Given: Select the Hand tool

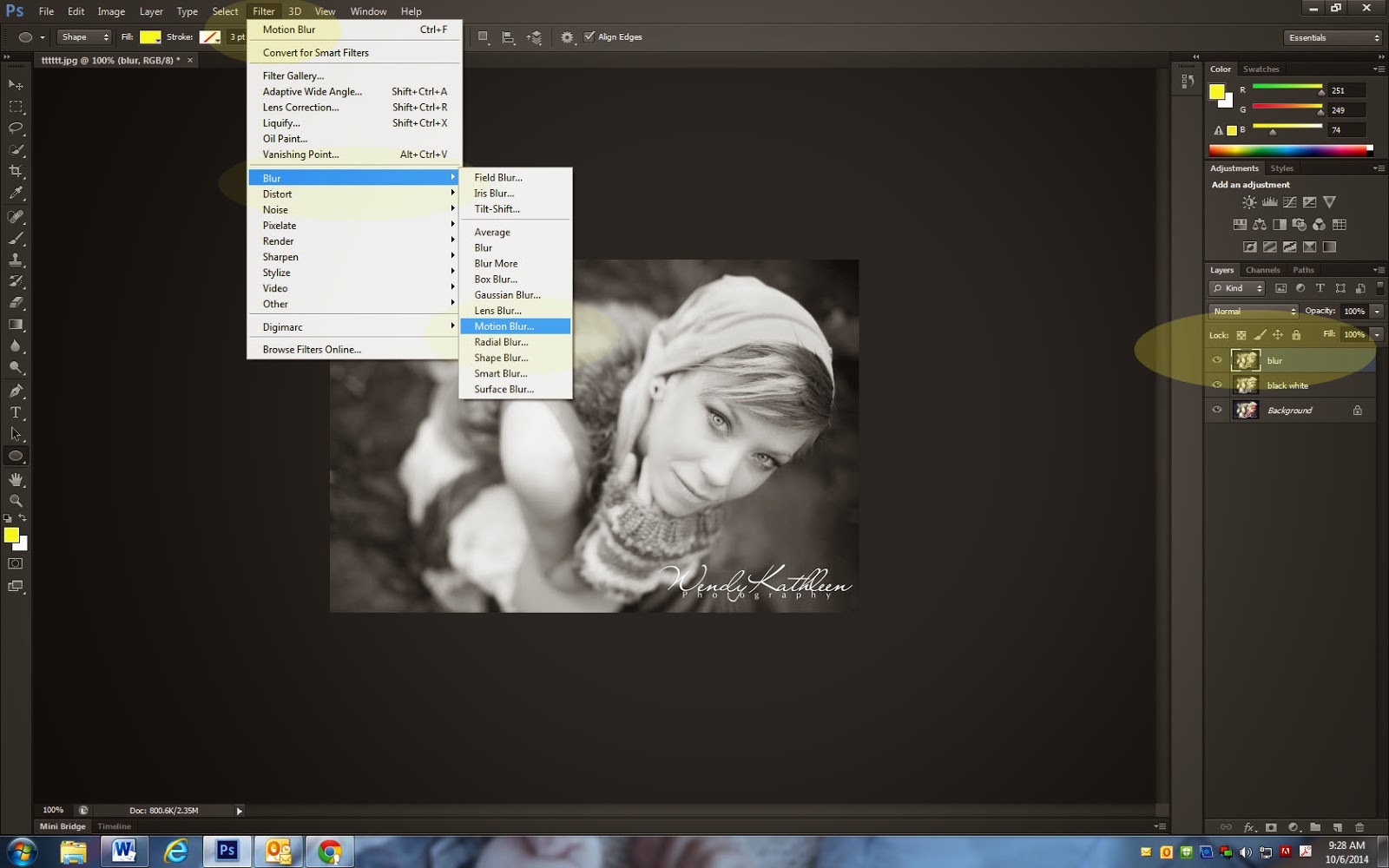Looking at the screenshot, I should 16,479.
